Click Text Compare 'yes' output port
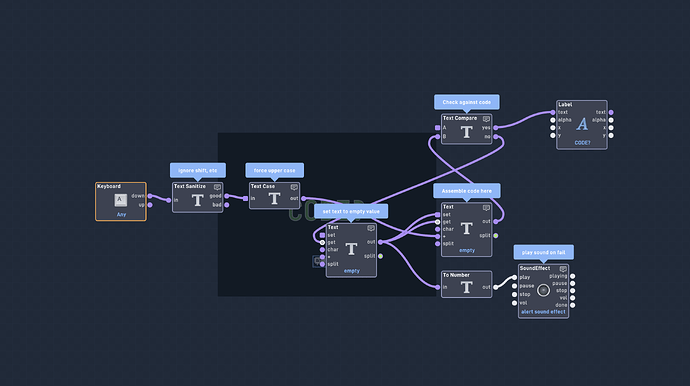The height and width of the screenshot is (386, 690). point(496,128)
